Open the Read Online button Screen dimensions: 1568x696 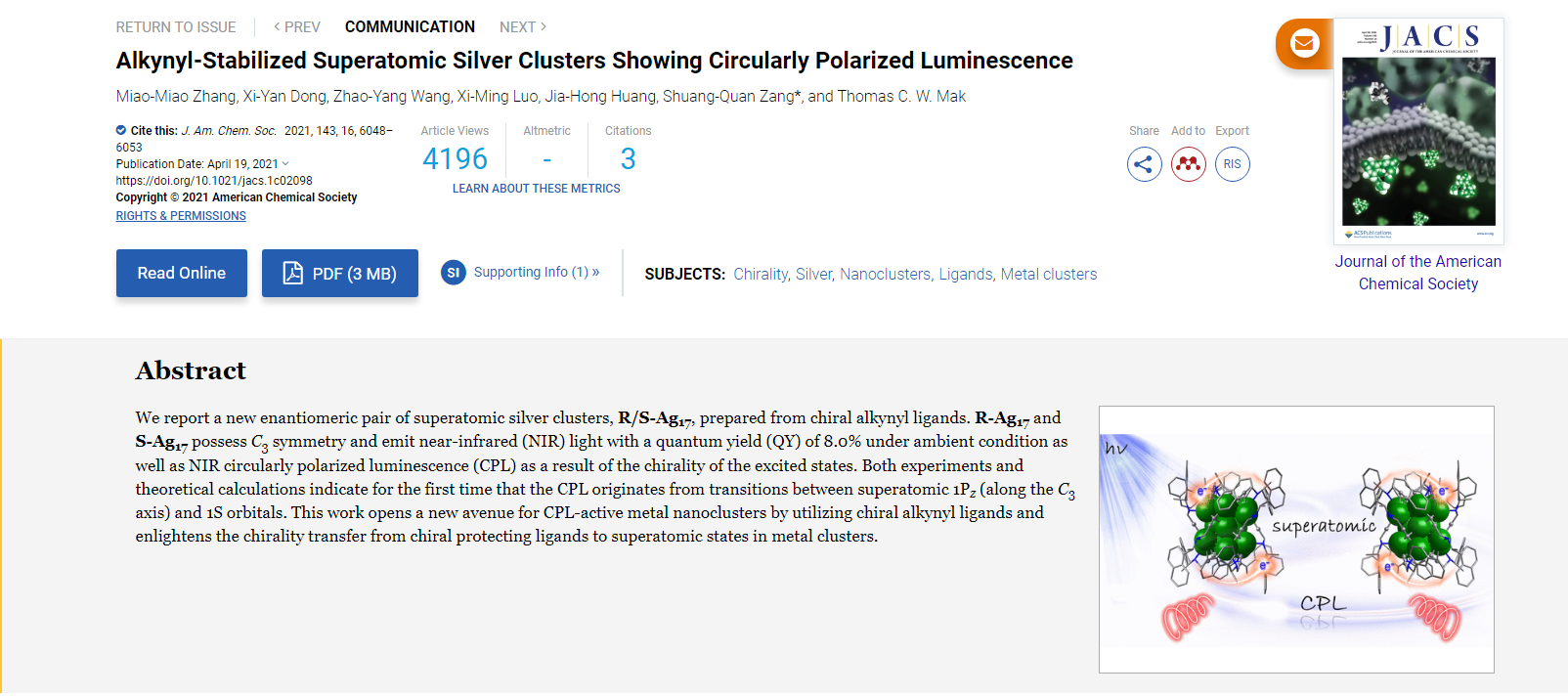coord(181,274)
